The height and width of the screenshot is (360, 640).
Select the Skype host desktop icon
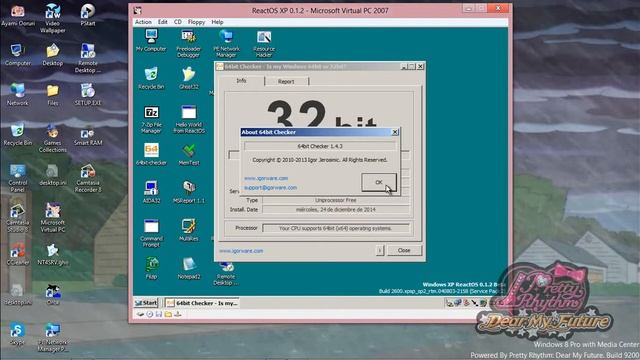point(18,334)
